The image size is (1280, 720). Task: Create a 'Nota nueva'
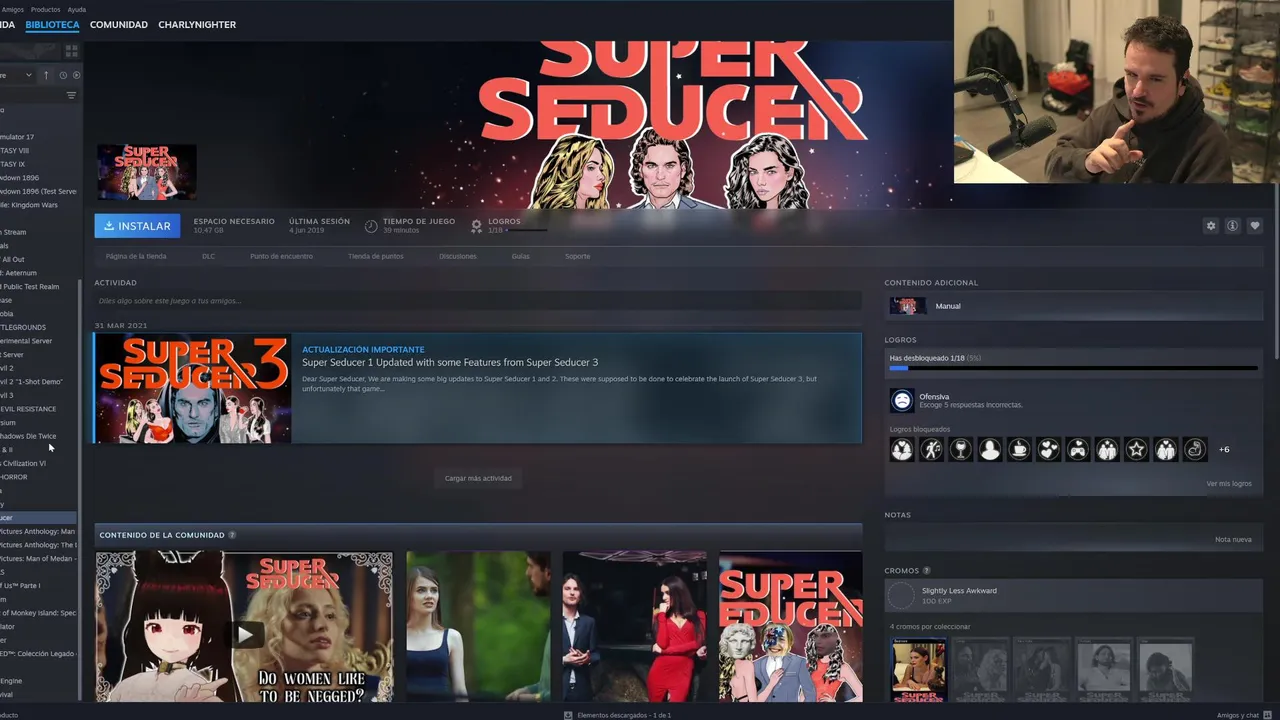pyautogui.click(x=1233, y=539)
